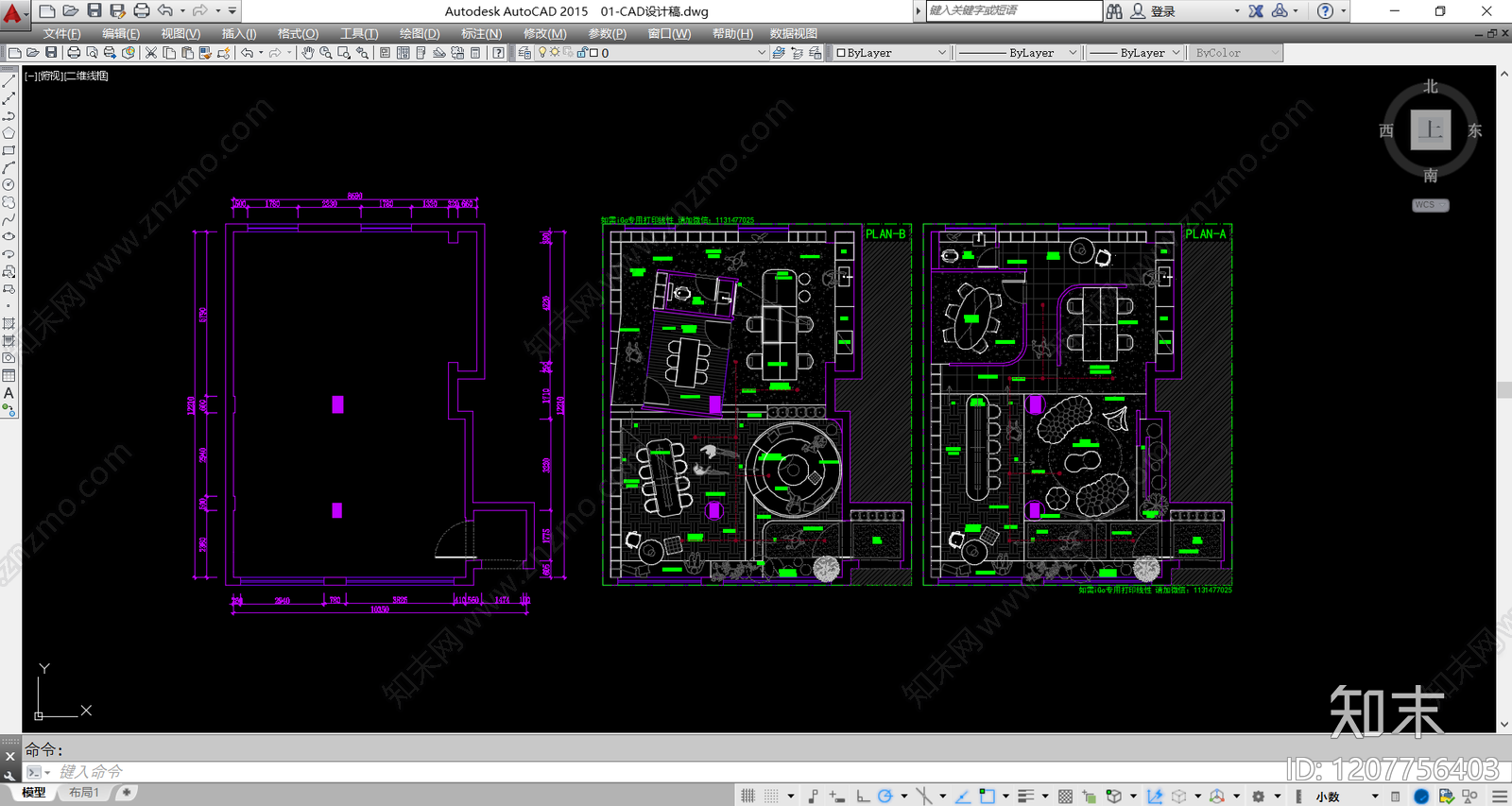
Task: Toggle polar tracking in status bar
Action: (885, 797)
